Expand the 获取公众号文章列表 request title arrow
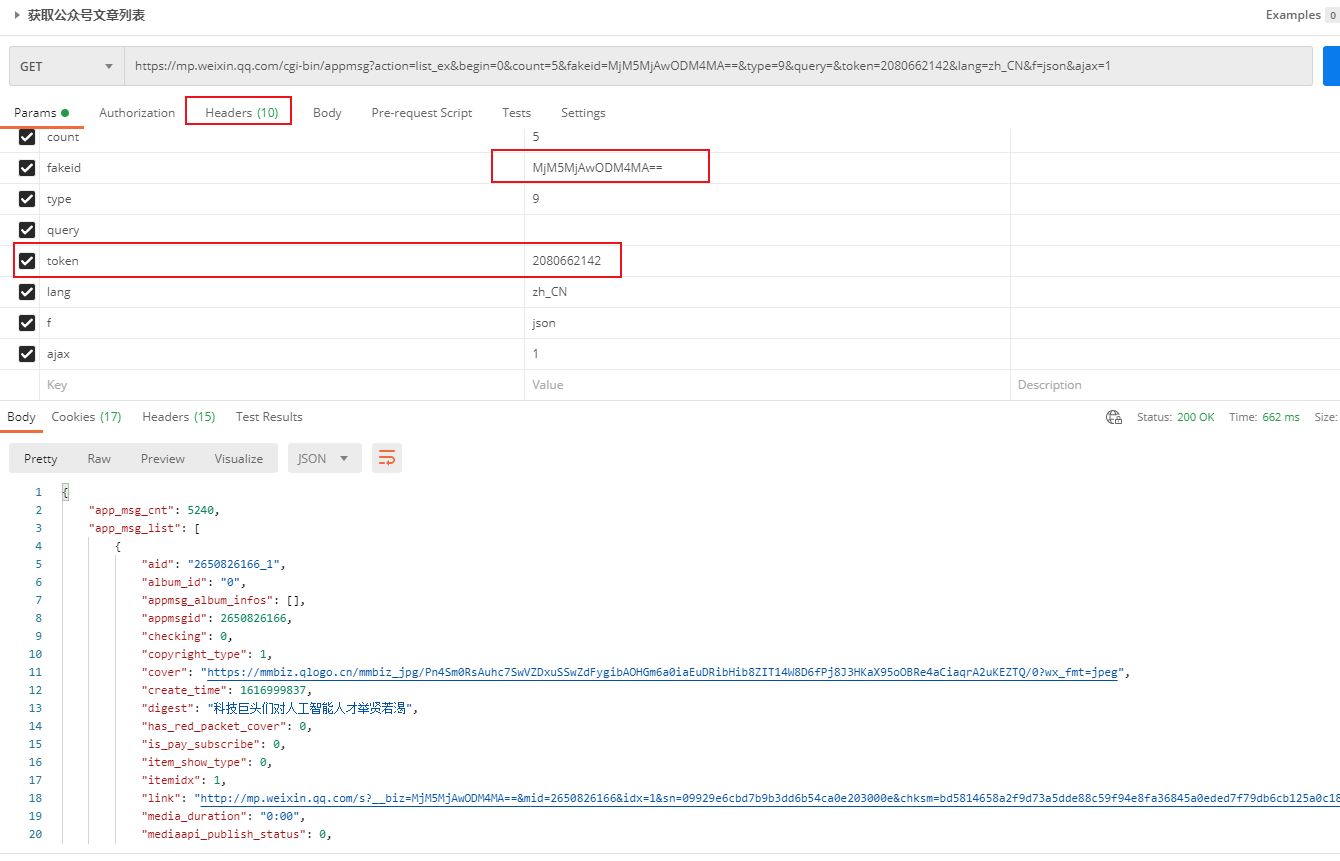 click(17, 15)
